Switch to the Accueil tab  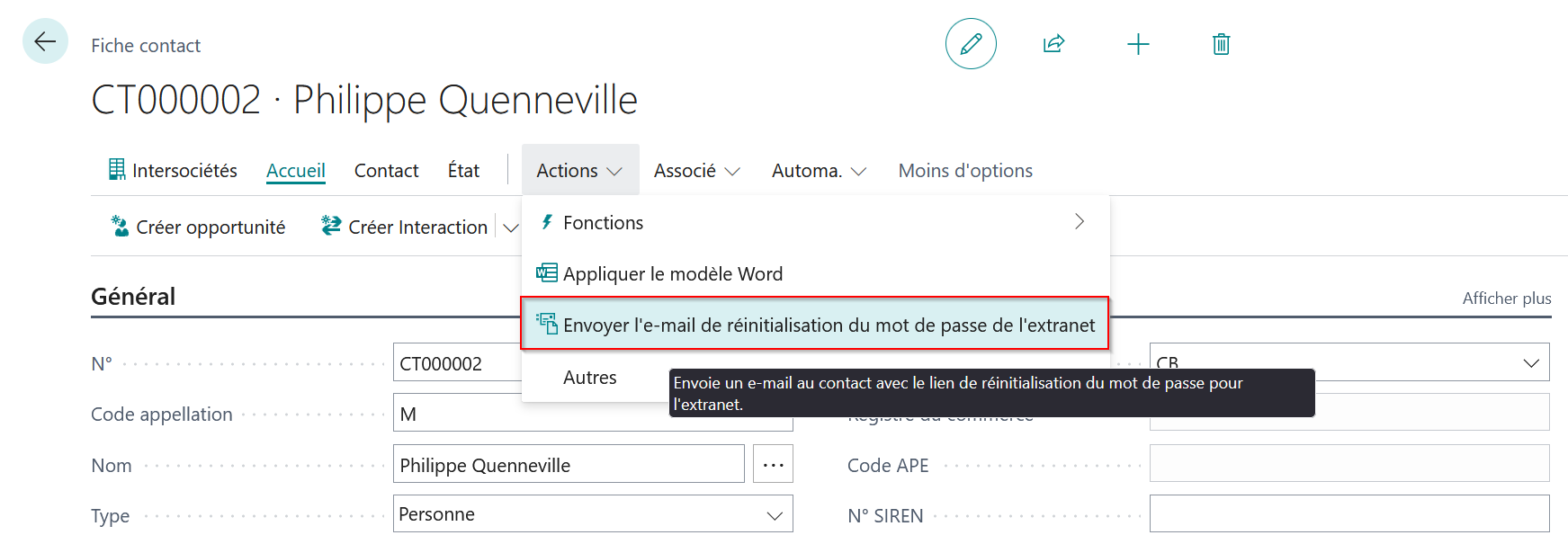pos(296,170)
